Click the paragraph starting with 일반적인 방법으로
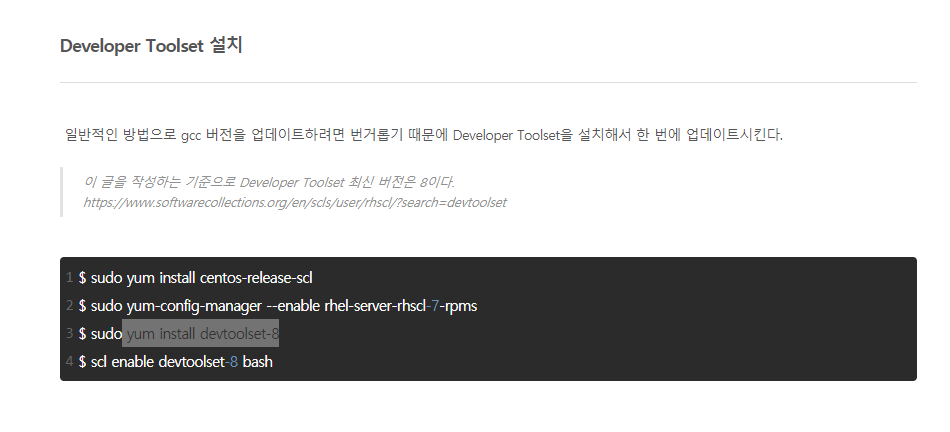Screen dimensions: 950x432 pos(423,135)
